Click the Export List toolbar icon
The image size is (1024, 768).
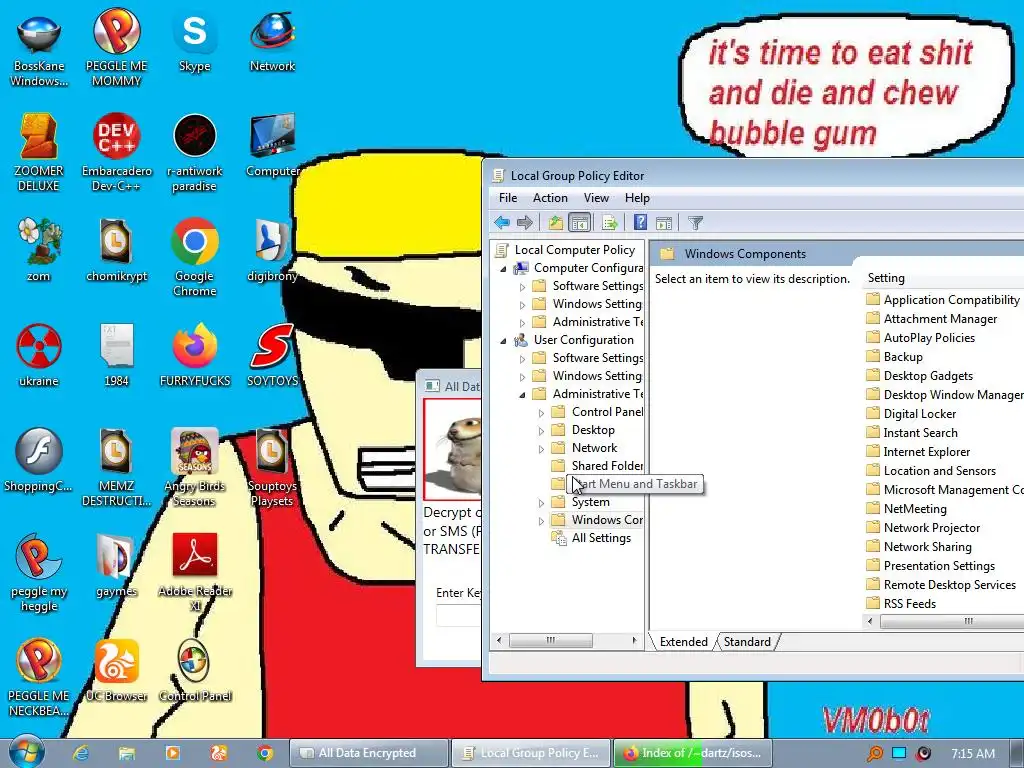pos(610,223)
